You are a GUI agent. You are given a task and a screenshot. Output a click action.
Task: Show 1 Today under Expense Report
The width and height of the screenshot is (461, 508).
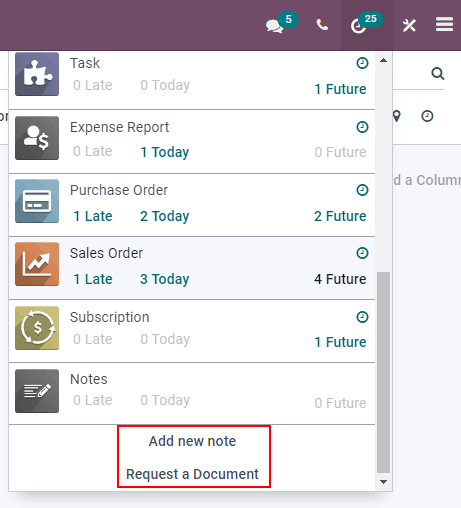165,152
